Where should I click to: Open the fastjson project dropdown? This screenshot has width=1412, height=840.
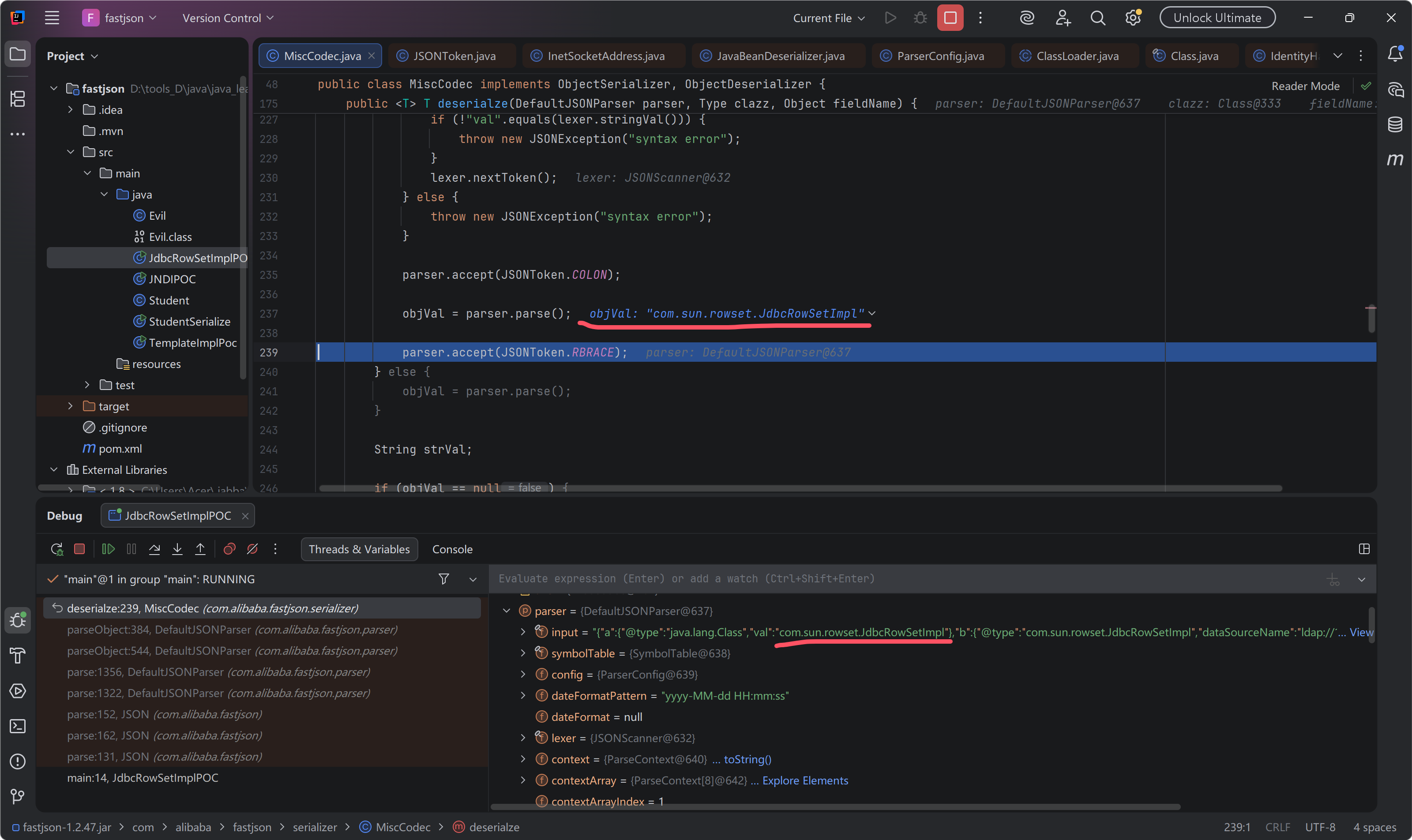pyautogui.click(x=120, y=18)
